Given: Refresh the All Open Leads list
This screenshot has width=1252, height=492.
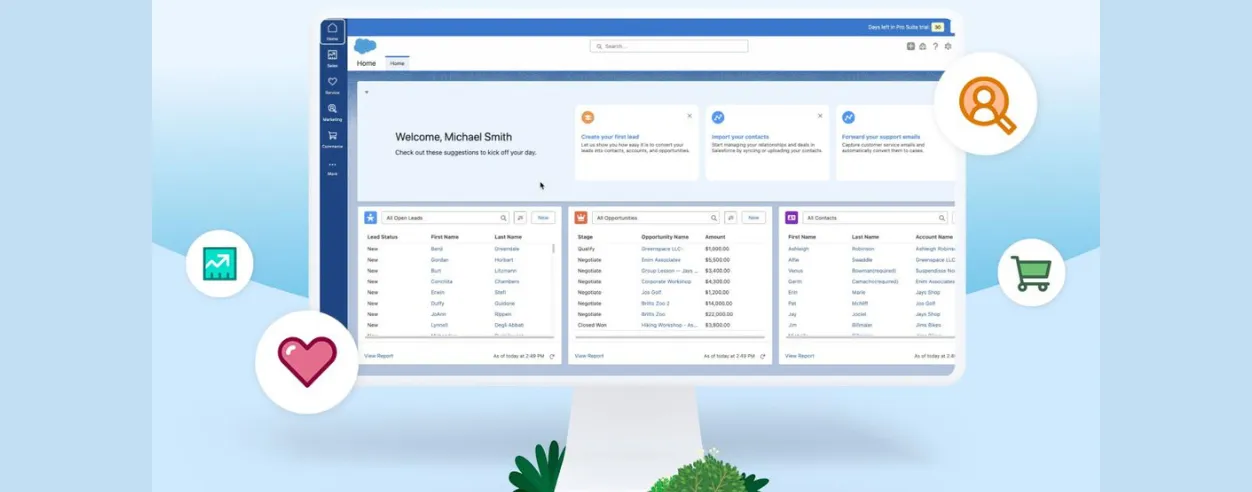Looking at the screenshot, I should pyautogui.click(x=551, y=356).
